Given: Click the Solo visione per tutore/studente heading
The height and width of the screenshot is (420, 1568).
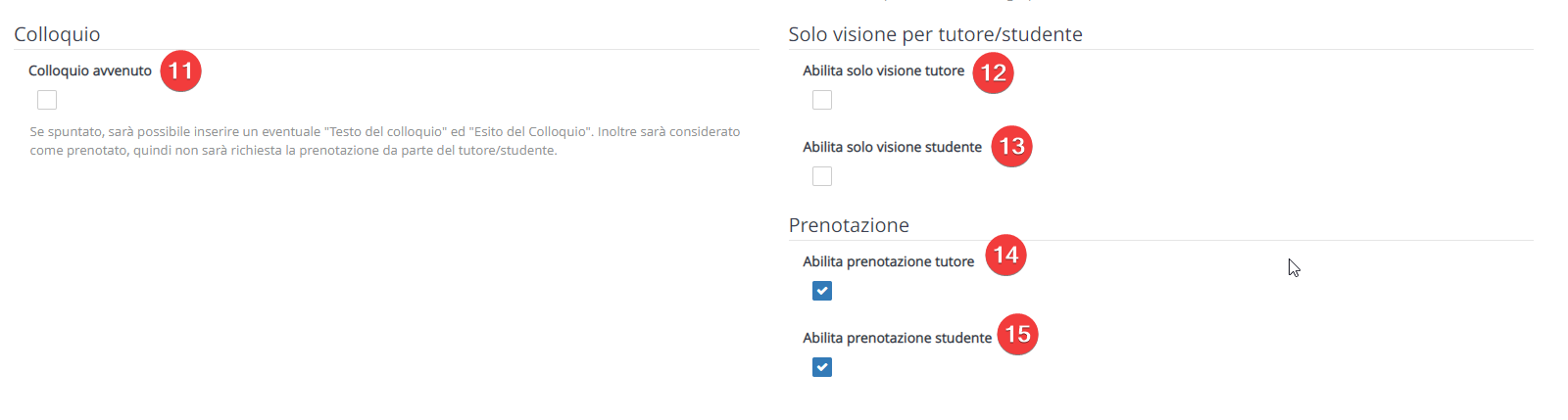Looking at the screenshot, I should click(x=935, y=34).
